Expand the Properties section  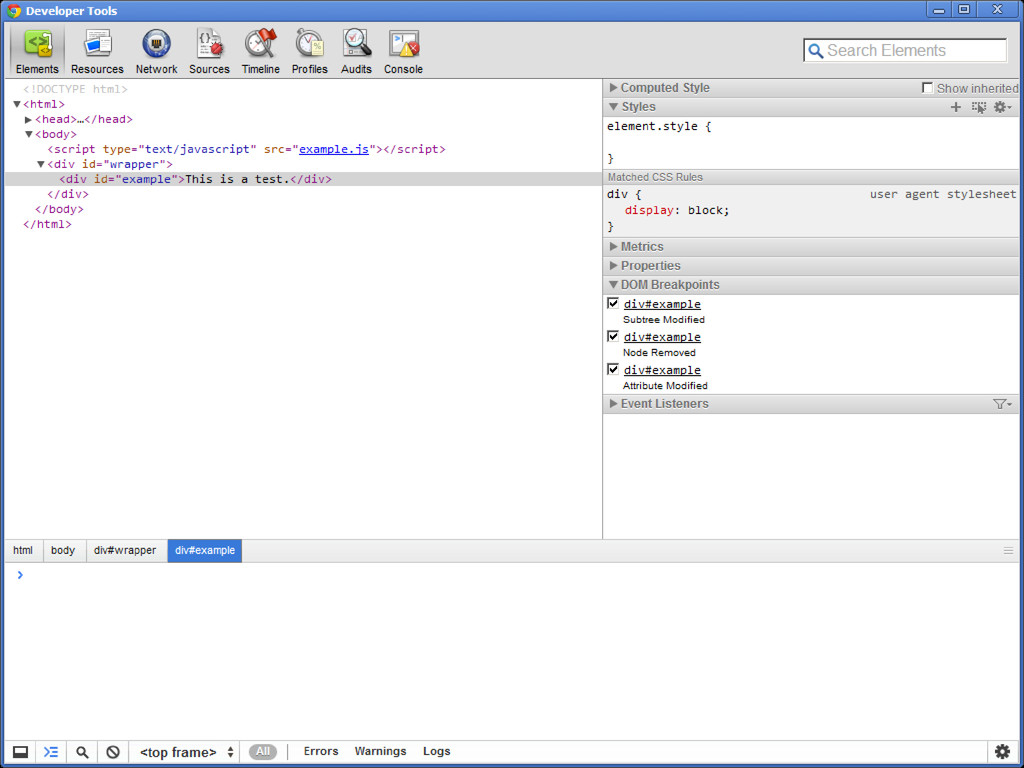pos(613,265)
